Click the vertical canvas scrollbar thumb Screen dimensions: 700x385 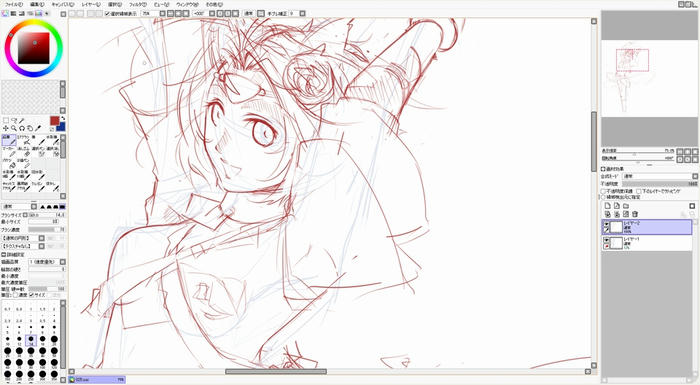pyautogui.click(x=594, y=141)
